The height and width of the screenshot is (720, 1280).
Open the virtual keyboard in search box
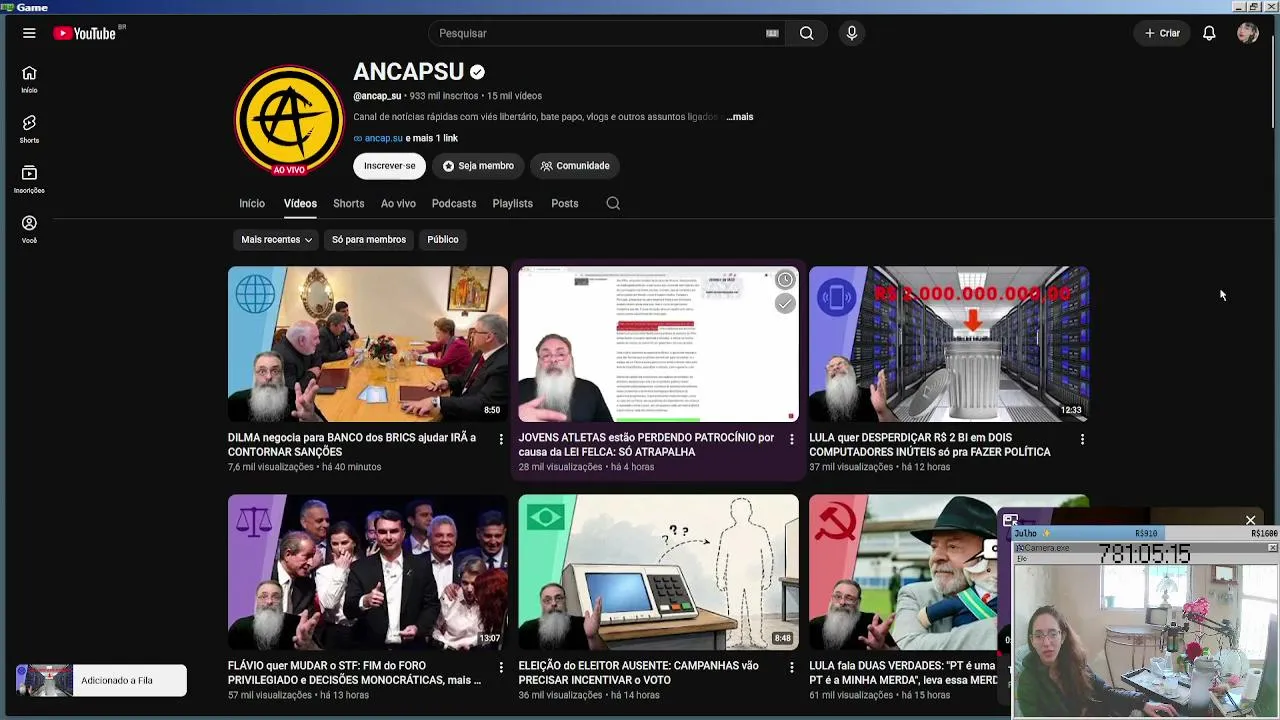point(772,33)
